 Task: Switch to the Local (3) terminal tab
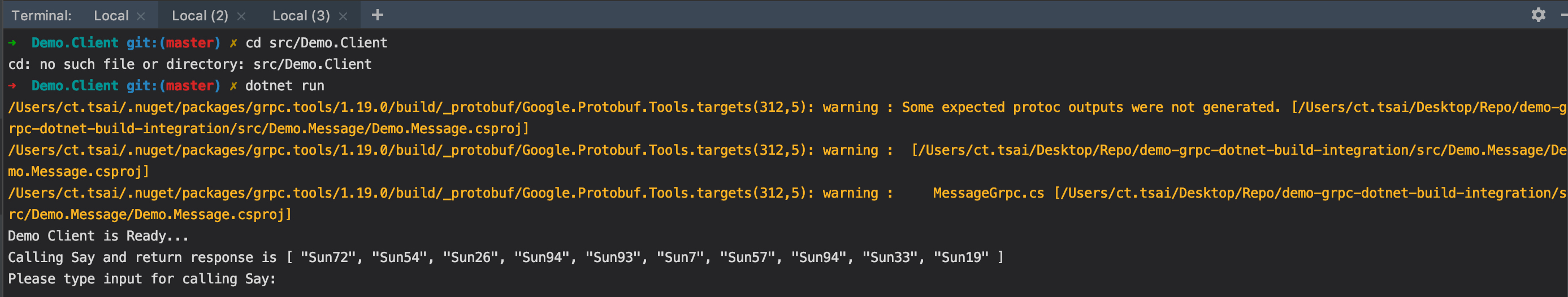[300, 16]
